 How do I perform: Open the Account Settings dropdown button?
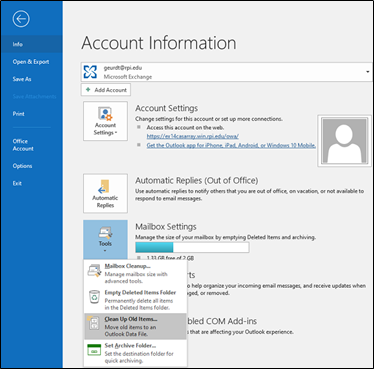105,121
